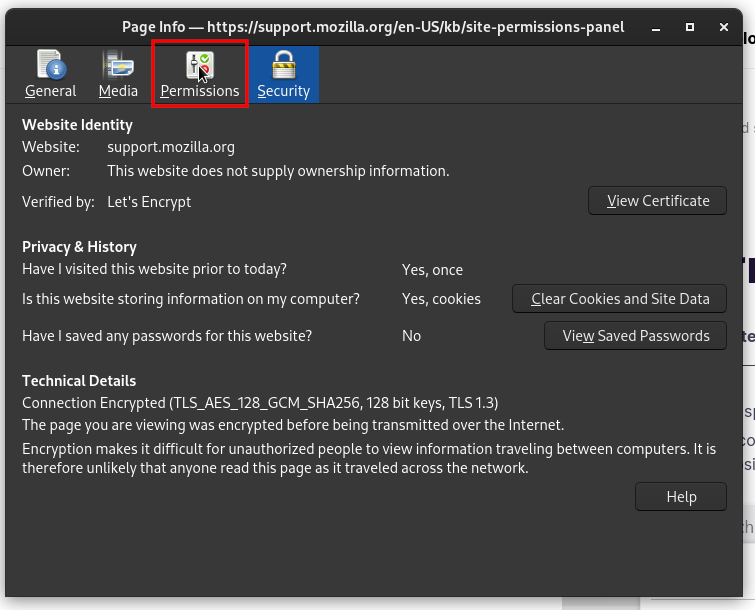
Task: Click the Website Identity heading
Action: point(78,125)
